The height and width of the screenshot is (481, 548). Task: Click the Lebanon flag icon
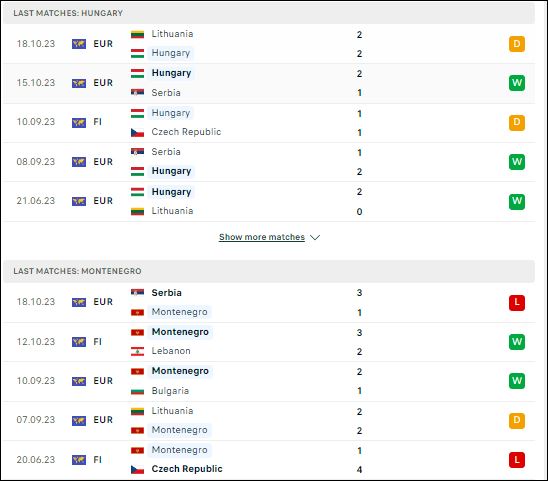coord(137,351)
